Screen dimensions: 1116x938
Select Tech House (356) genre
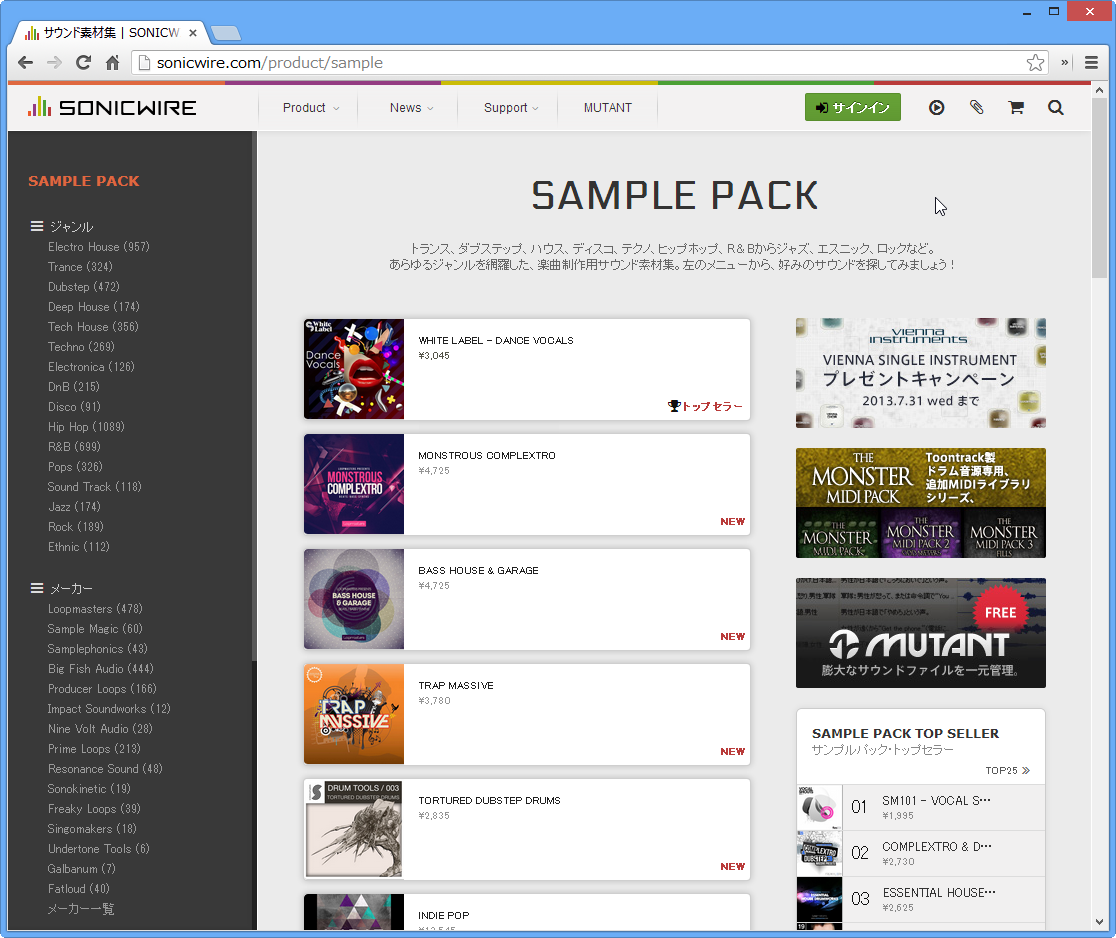pyautogui.click(x=93, y=327)
